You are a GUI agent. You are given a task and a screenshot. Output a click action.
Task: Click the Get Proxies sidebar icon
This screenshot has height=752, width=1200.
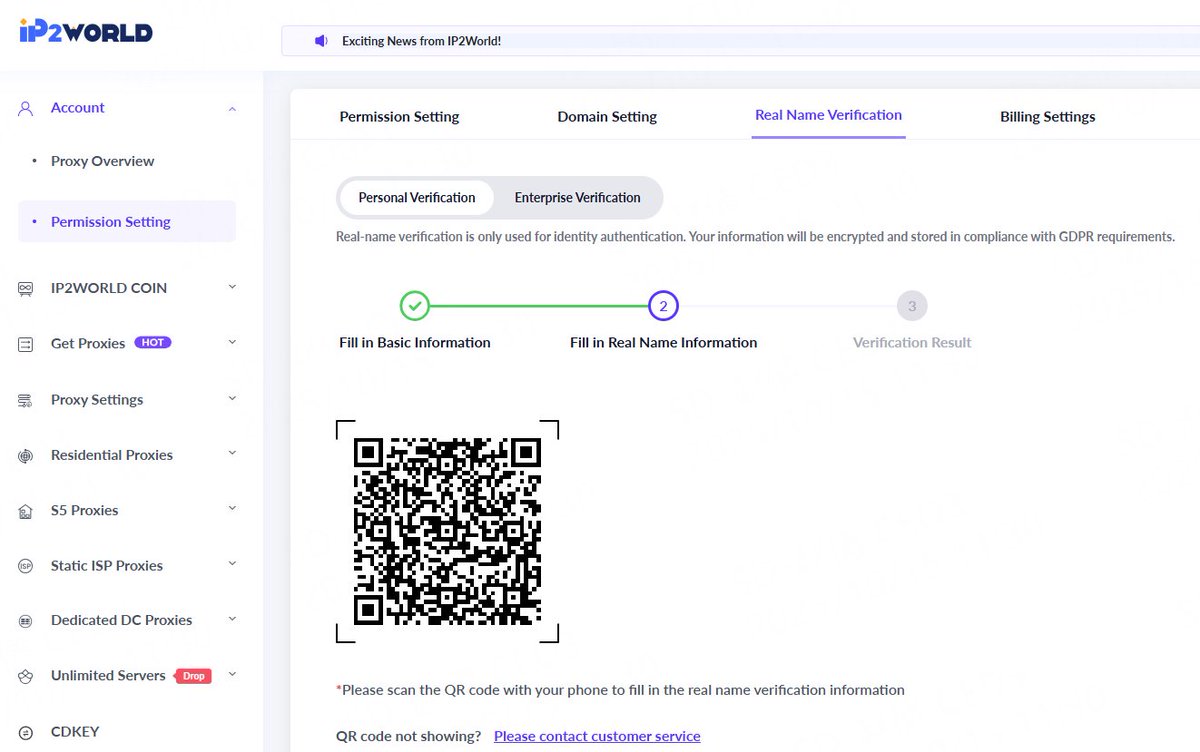click(26, 344)
